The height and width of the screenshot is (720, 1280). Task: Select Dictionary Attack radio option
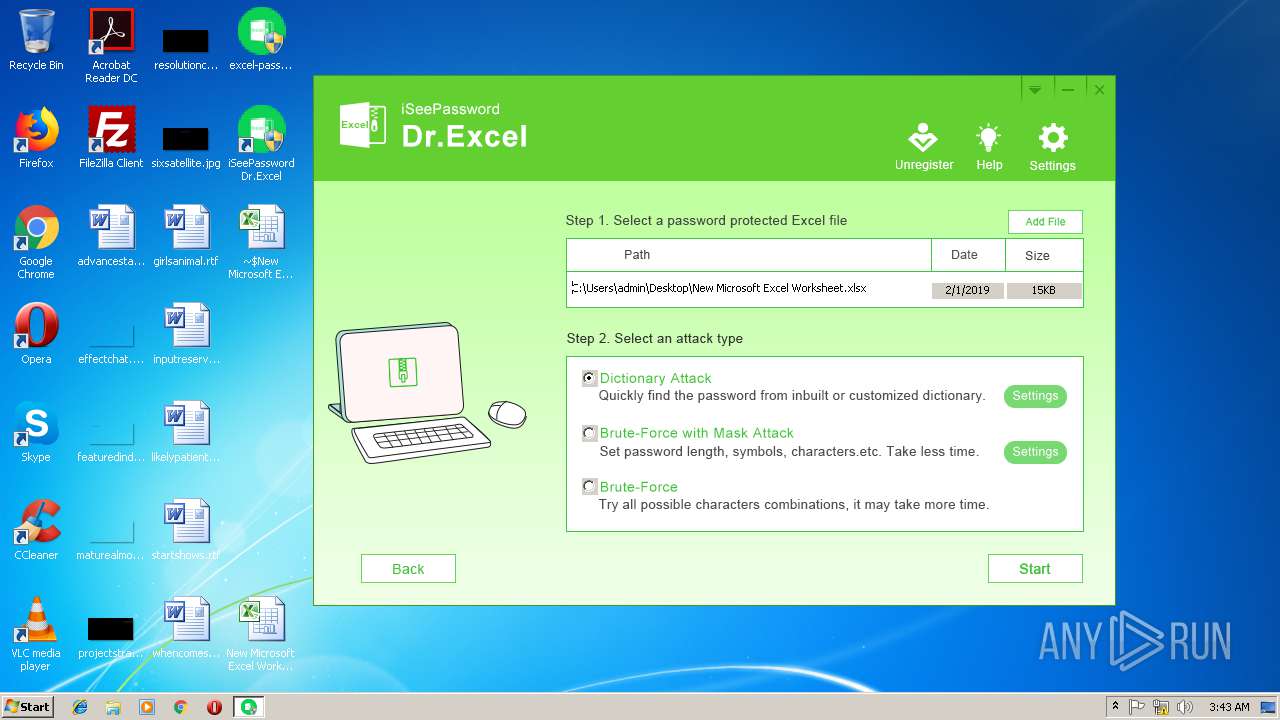point(590,378)
